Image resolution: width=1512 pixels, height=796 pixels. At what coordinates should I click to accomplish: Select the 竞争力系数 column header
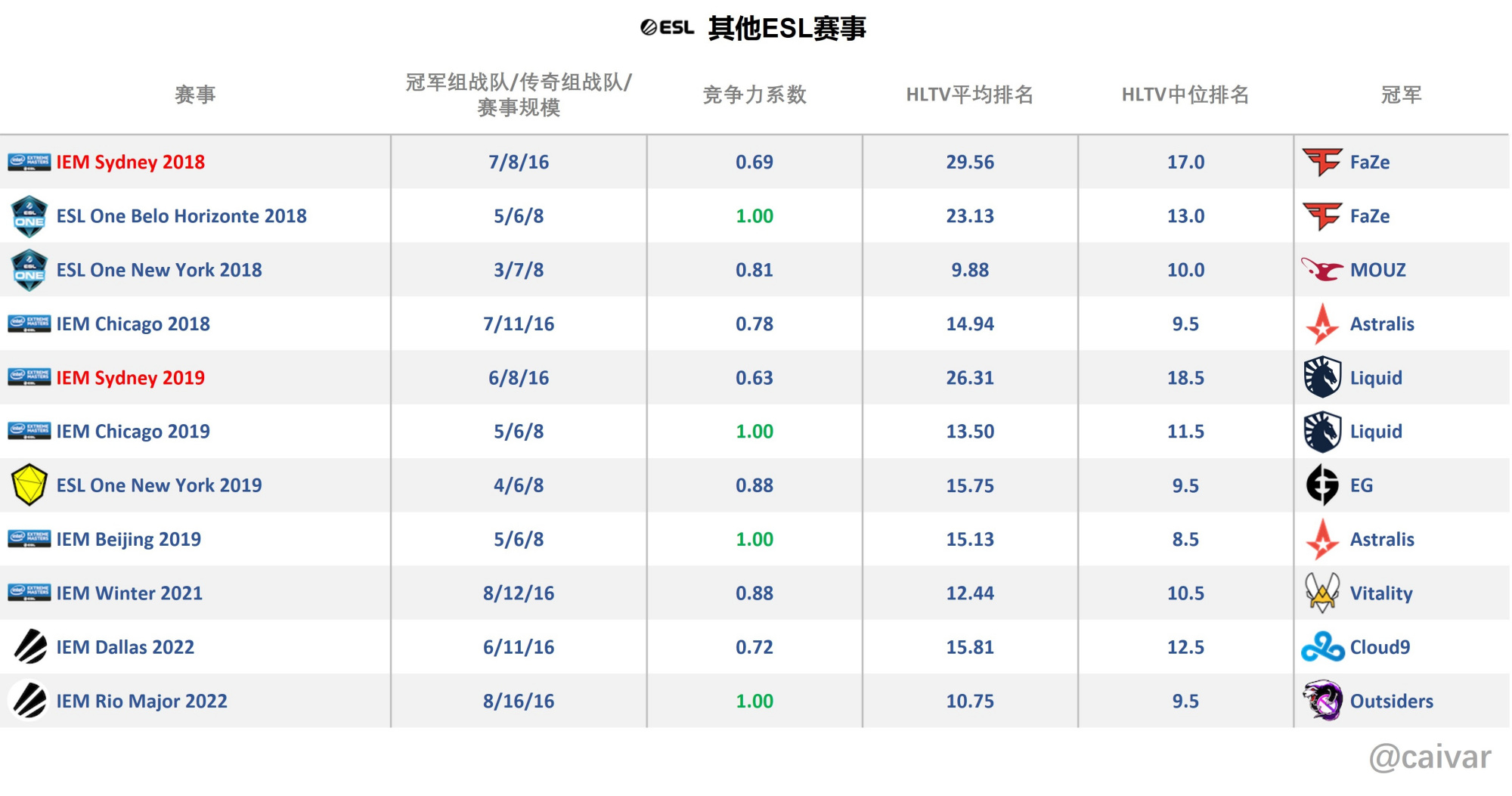coord(754,94)
